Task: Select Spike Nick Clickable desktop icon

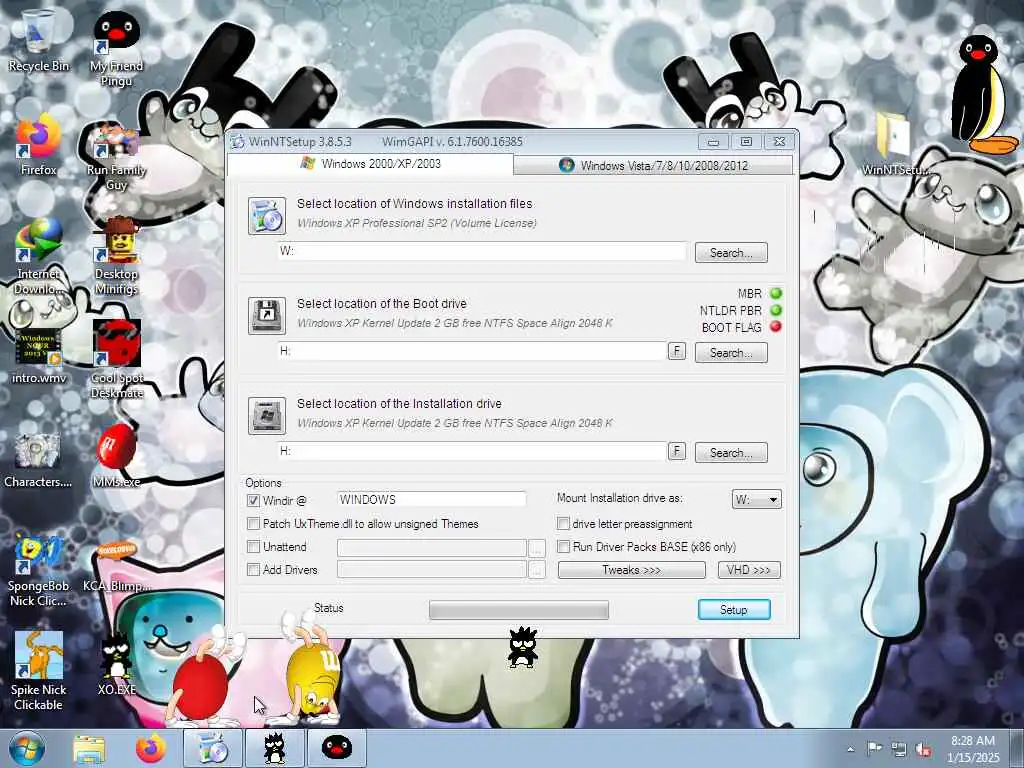Action: coord(39,670)
